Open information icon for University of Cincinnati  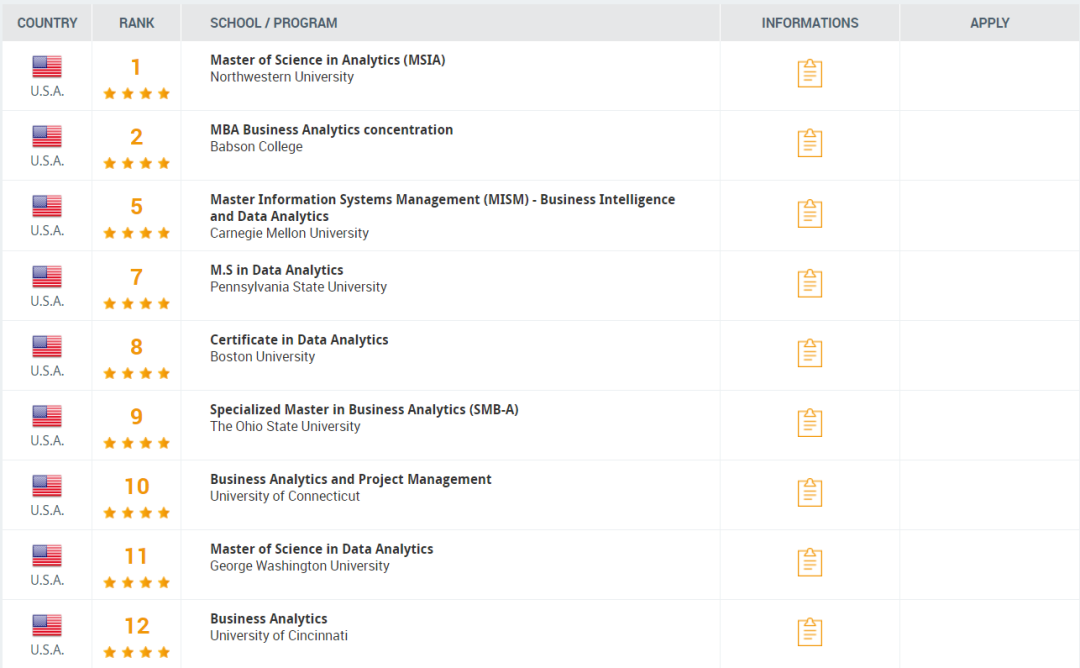(809, 632)
